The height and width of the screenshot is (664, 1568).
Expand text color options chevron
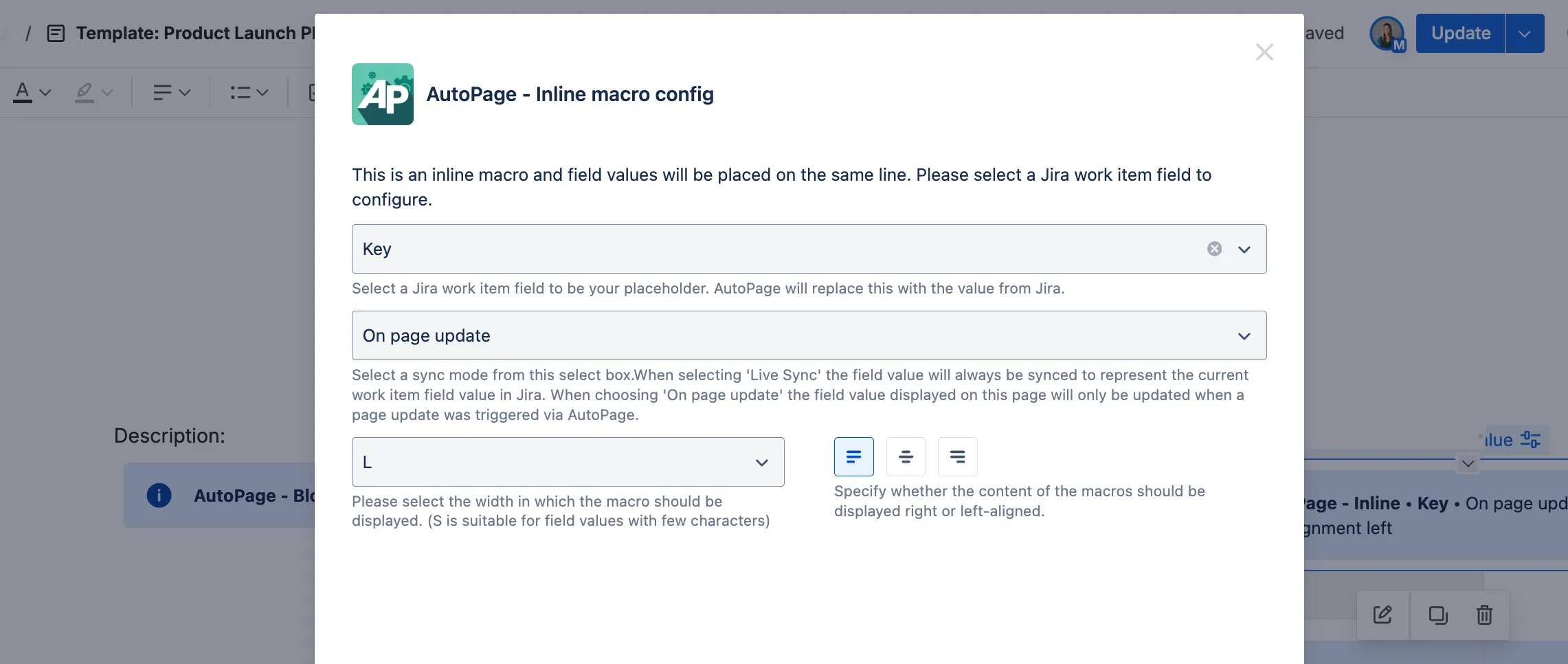coord(45,92)
